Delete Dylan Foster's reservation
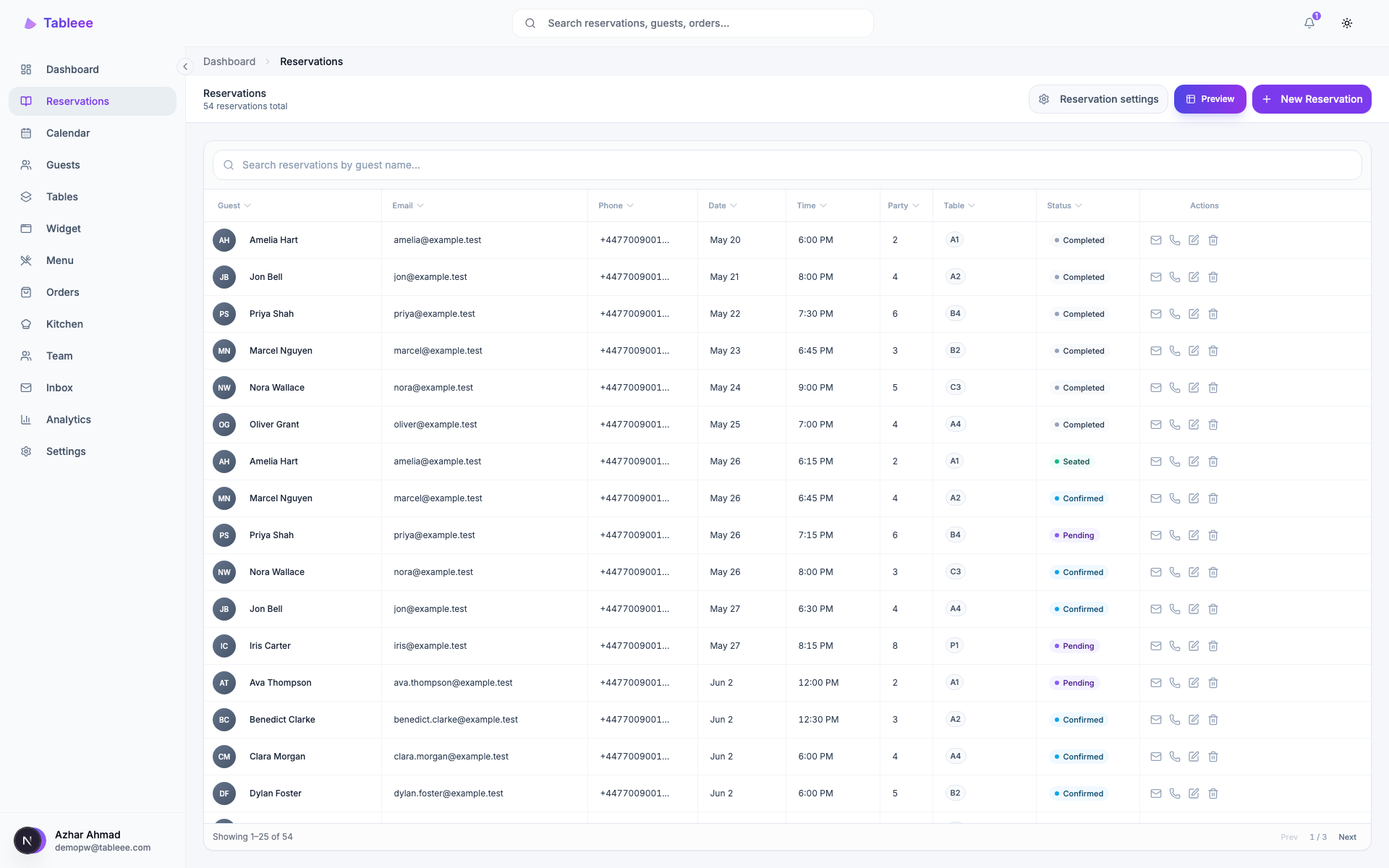This screenshot has width=1389, height=868. click(1213, 793)
